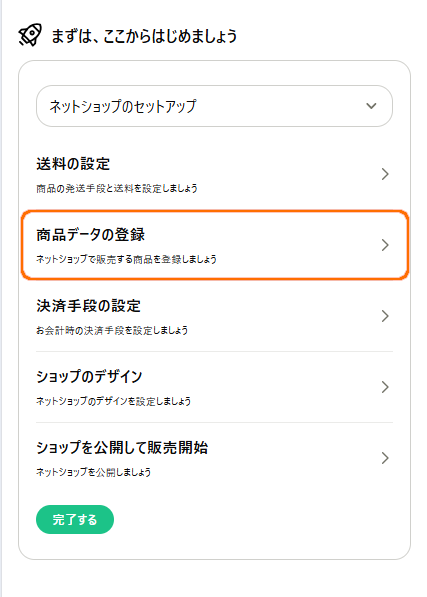The image size is (427, 597).
Task: Click the description 商品の発送手段と送料を設定しましょう
Action: (117, 188)
